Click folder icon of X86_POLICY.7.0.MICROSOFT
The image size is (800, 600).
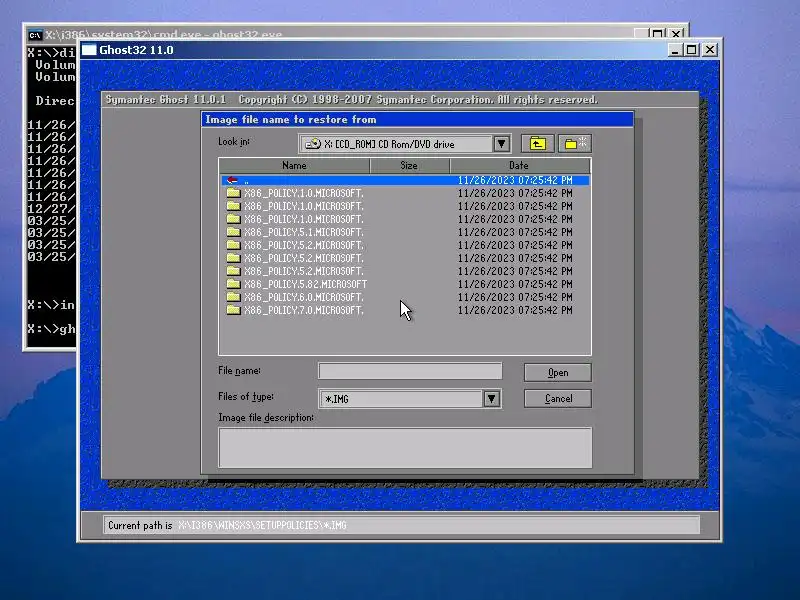(234, 310)
